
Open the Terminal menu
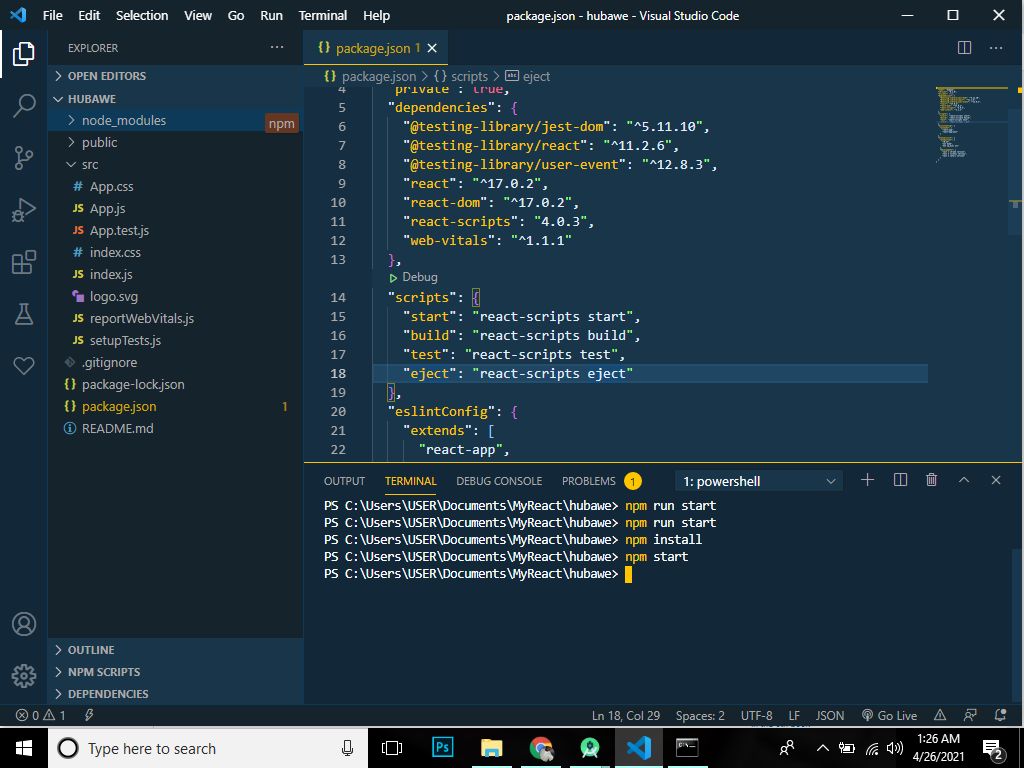[323, 15]
